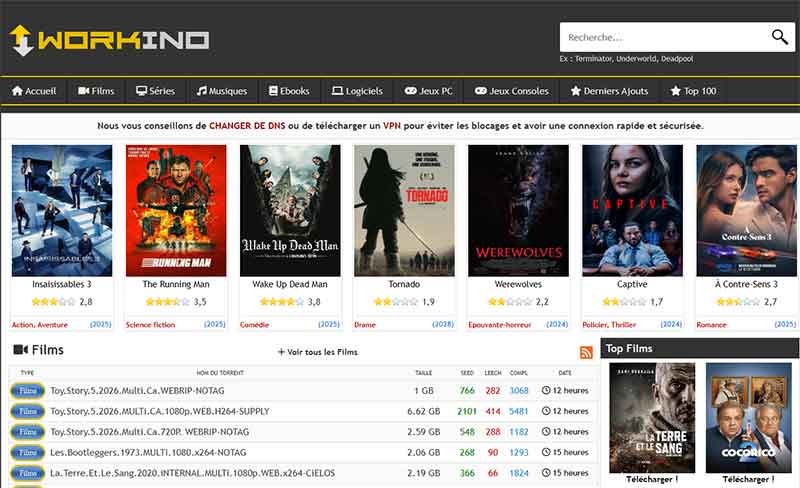Open Toy.Story.5.2026.Multi.Ca.720P torrent
This screenshot has width=800, height=488.
point(149,432)
